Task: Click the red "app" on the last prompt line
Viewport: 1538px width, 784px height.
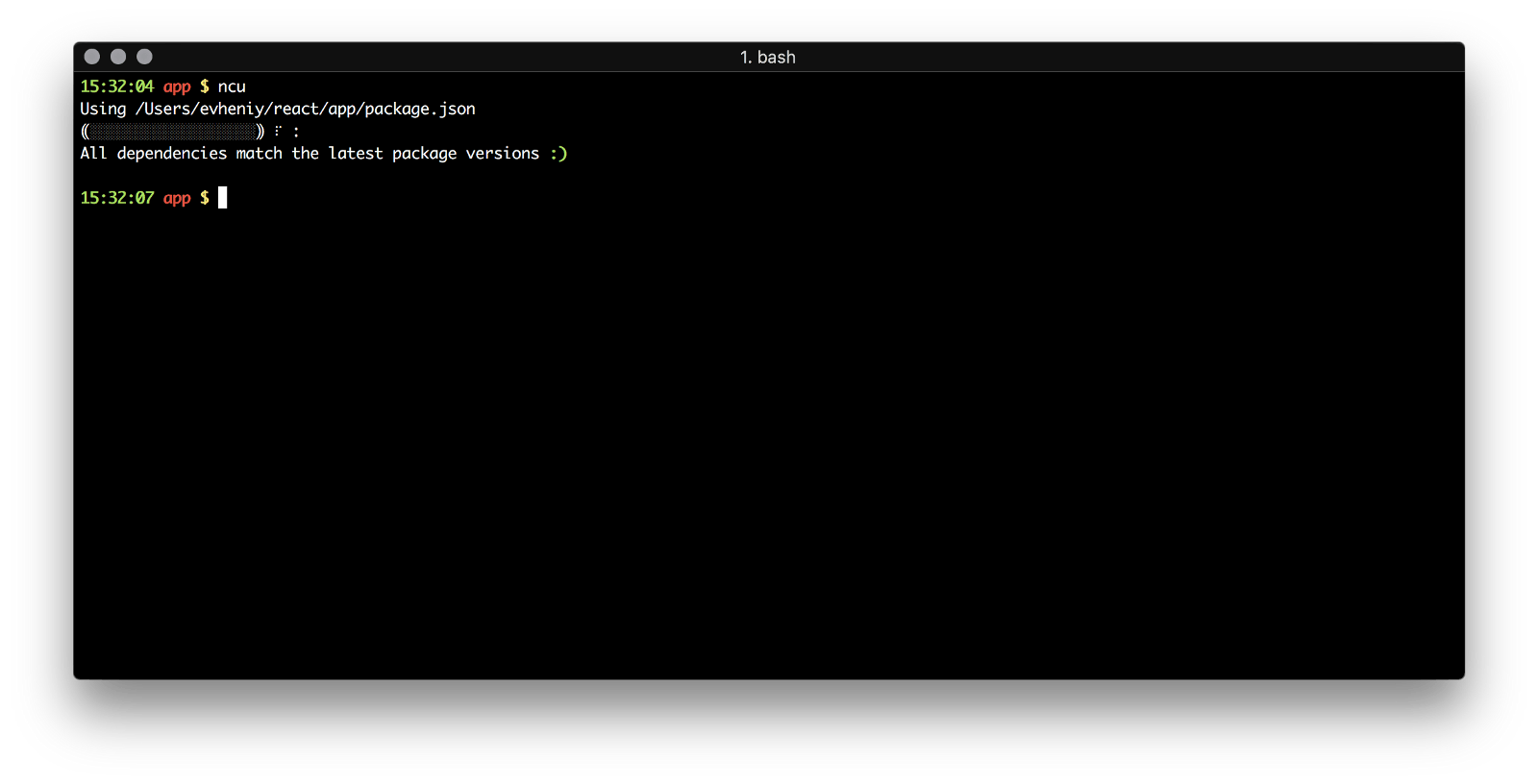Action: coord(177,198)
